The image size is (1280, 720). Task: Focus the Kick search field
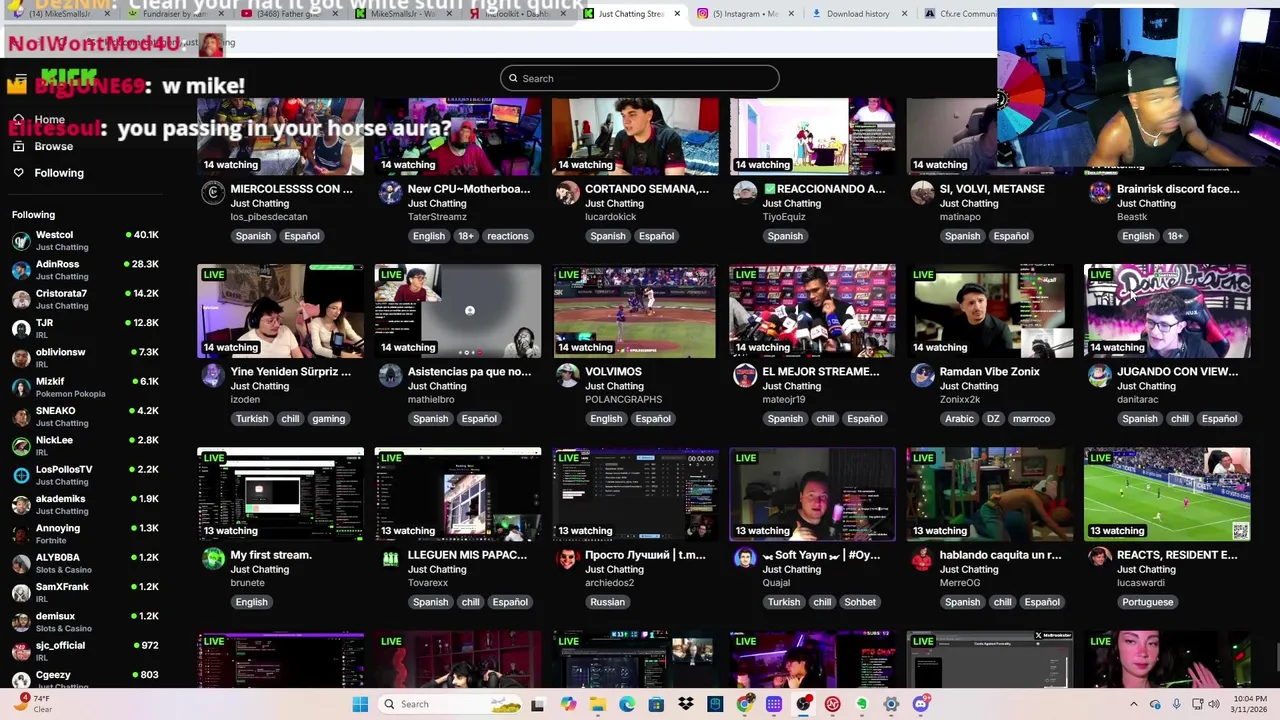640,78
